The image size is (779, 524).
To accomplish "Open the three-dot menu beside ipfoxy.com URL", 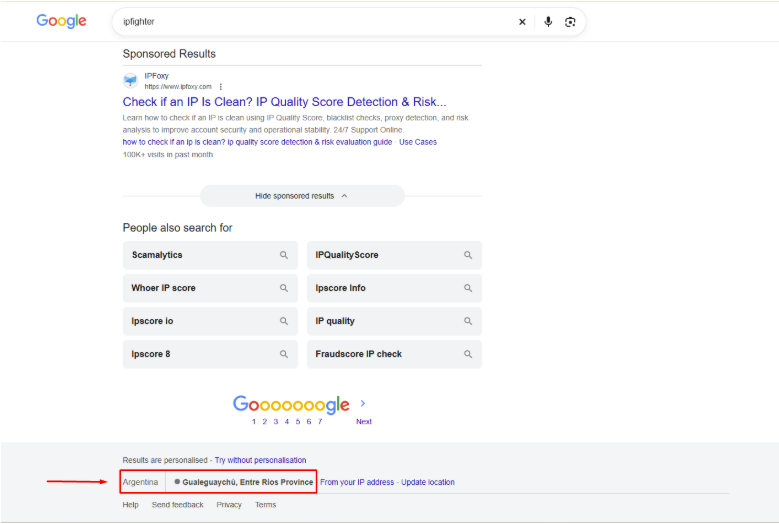I will coord(221,86).
